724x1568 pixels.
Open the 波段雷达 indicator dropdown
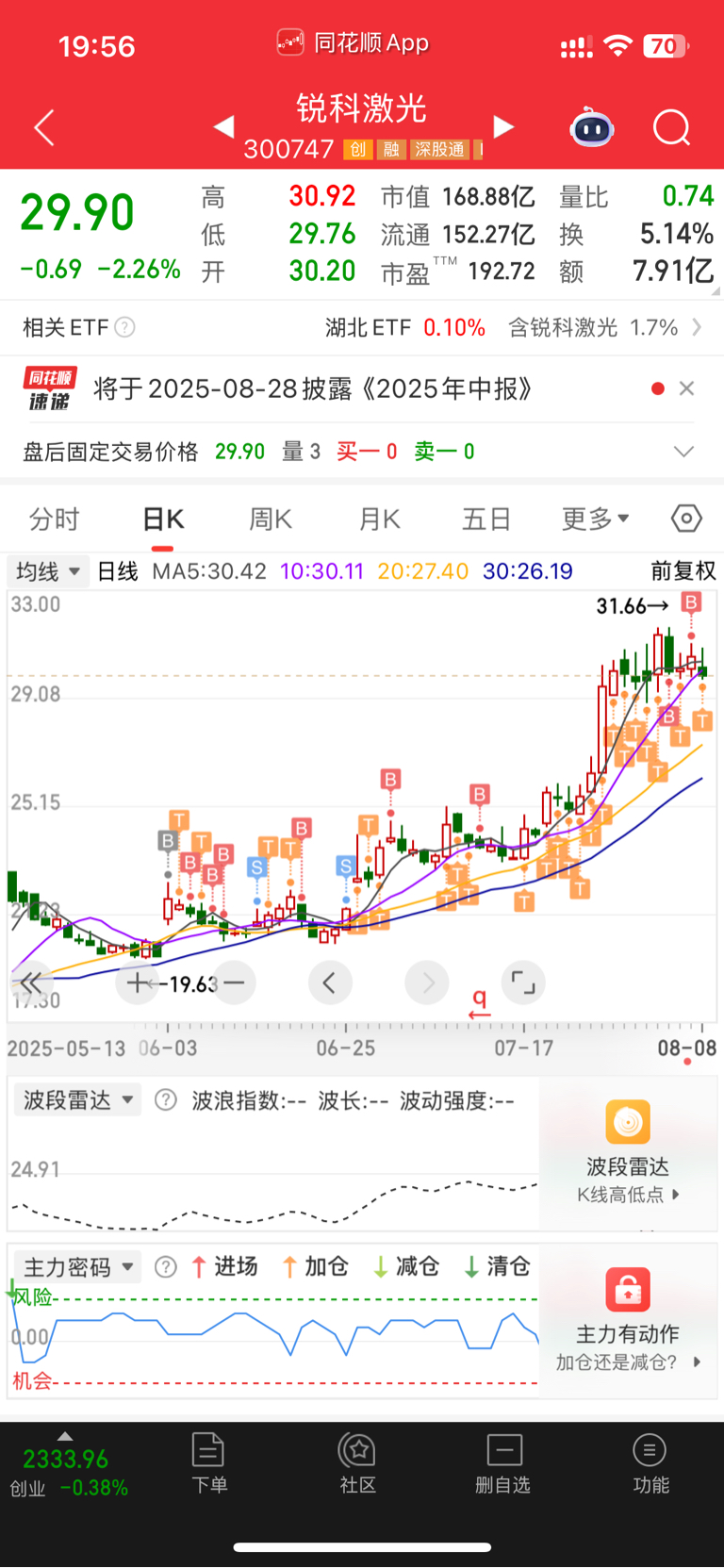pyautogui.click(x=77, y=1100)
